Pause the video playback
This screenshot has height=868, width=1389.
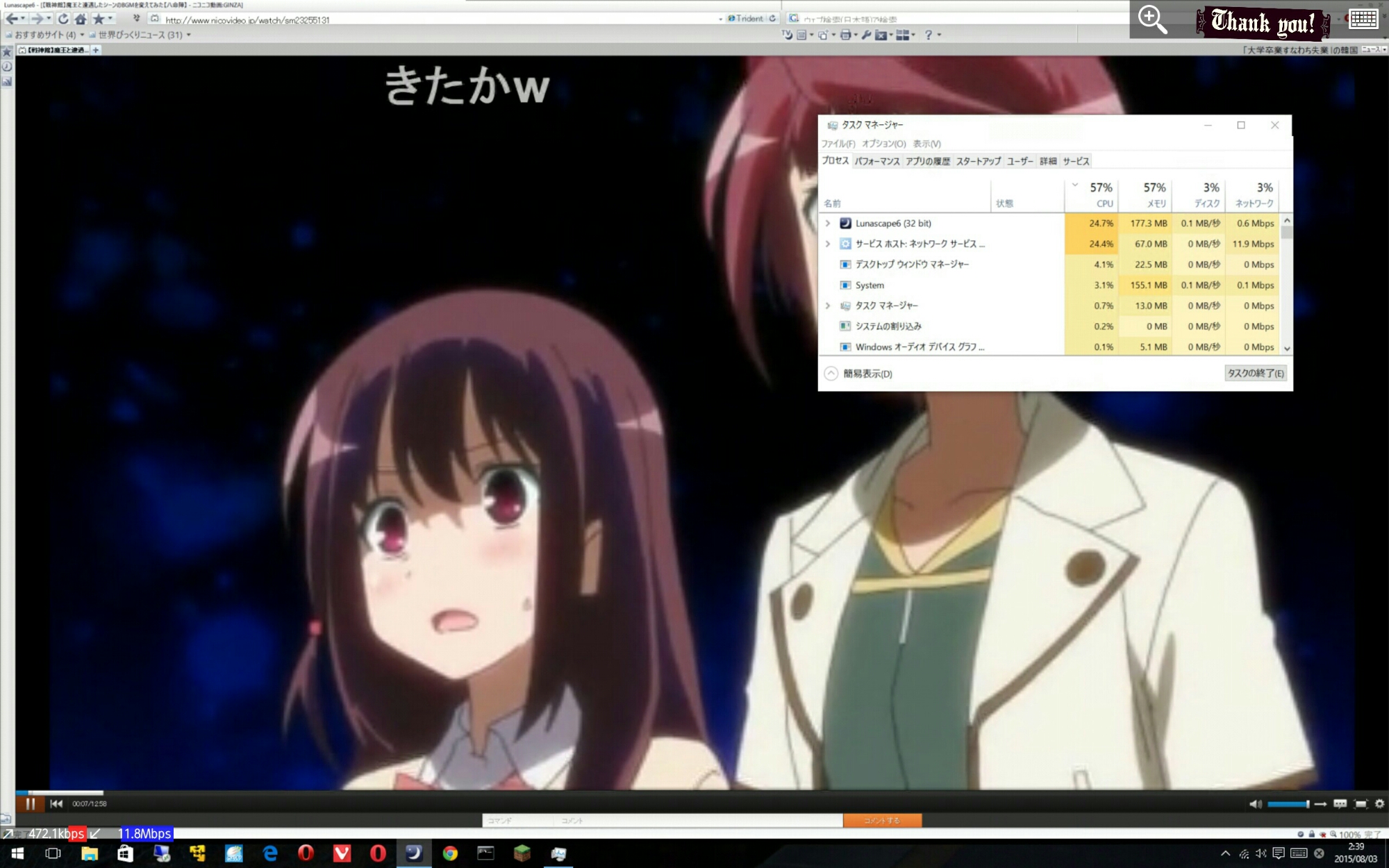click(x=30, y=803)
